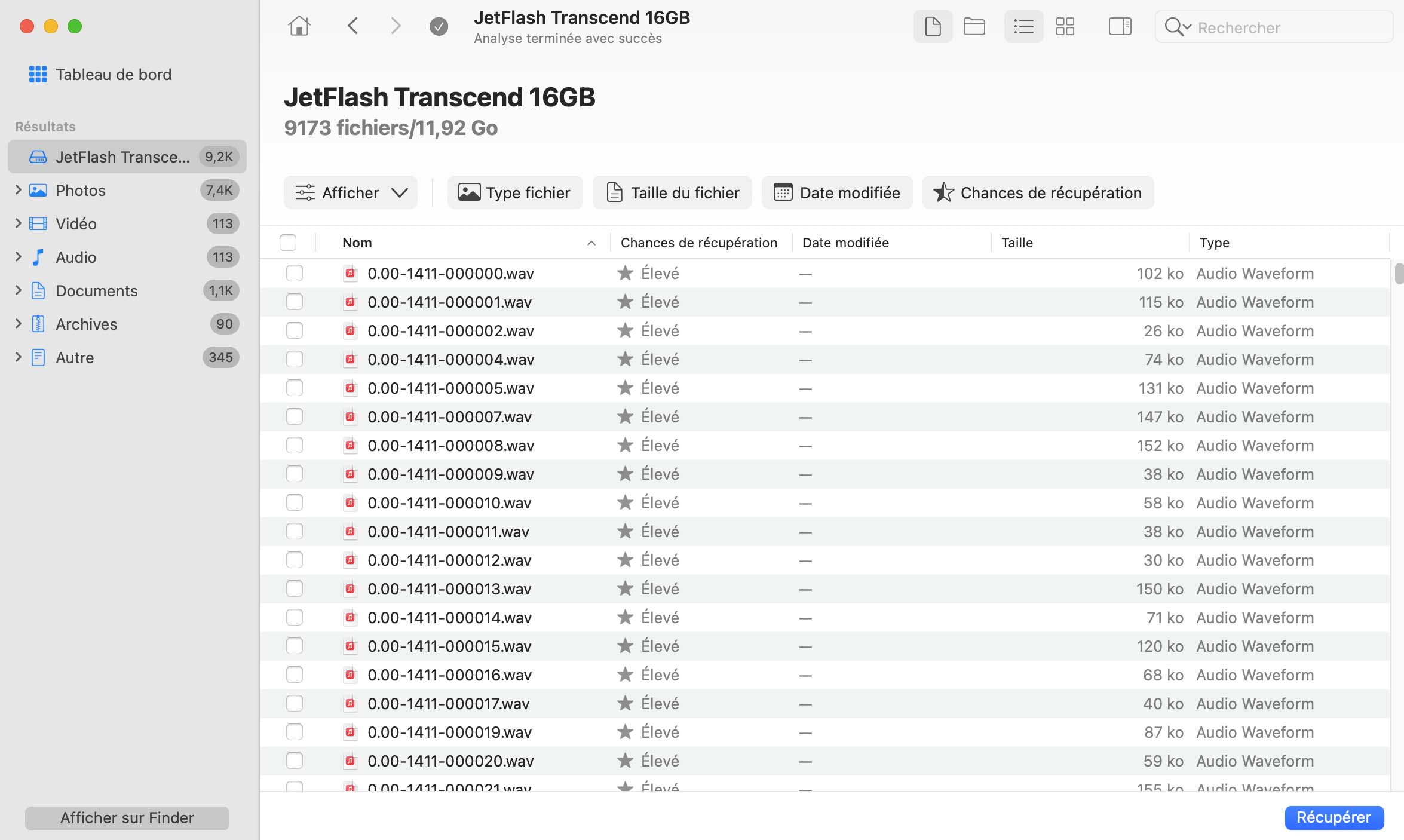Select the 0.00-1411-000017.wav file name
Viewport: 1404px width, 840px height.
click(449, 704)
